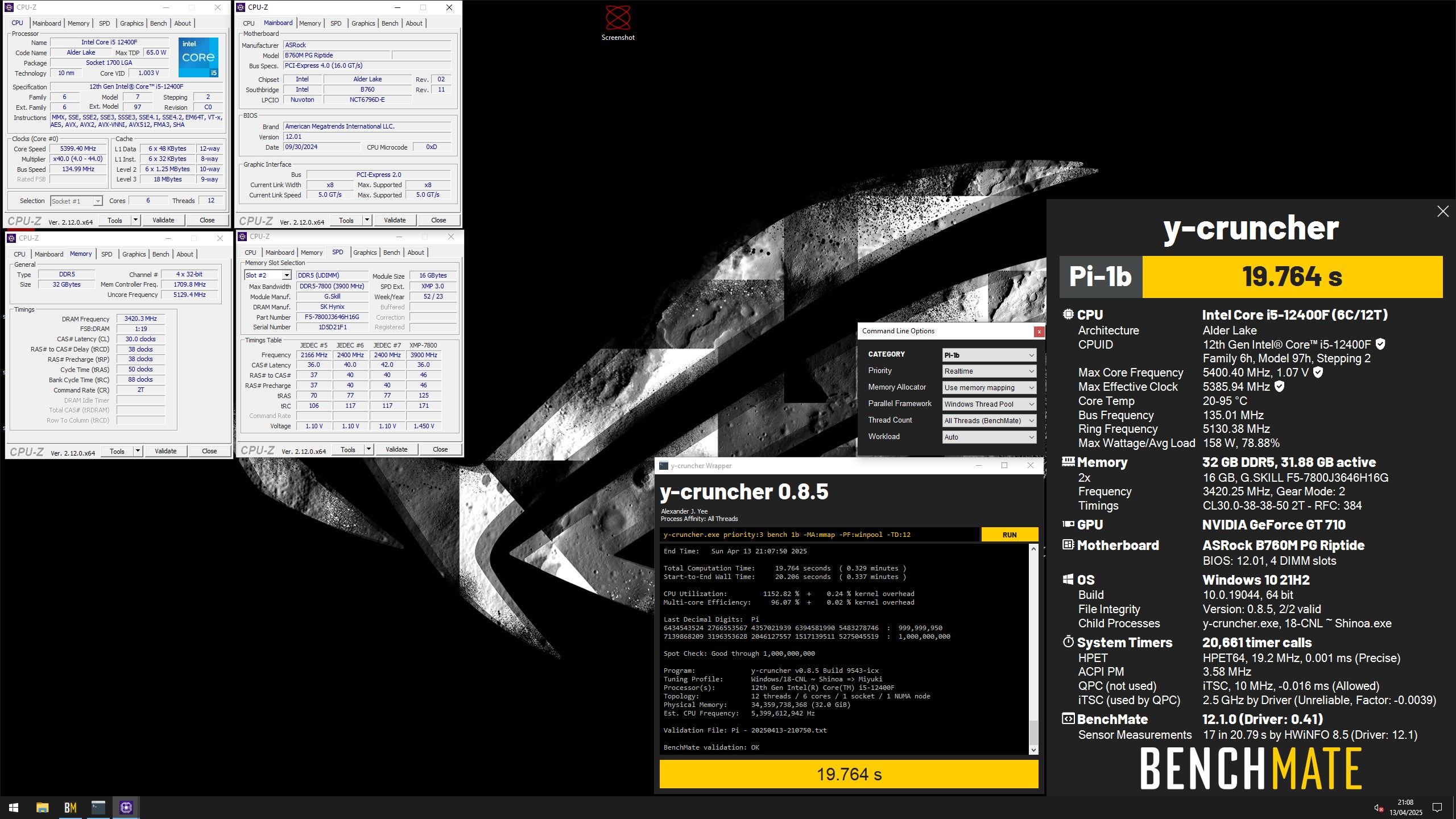The height and width of the screenshot is (819, 1456).
Task: Click Close in CPU-Z Mainboard window
Action: pyautogui.click(x=439, y=220)
